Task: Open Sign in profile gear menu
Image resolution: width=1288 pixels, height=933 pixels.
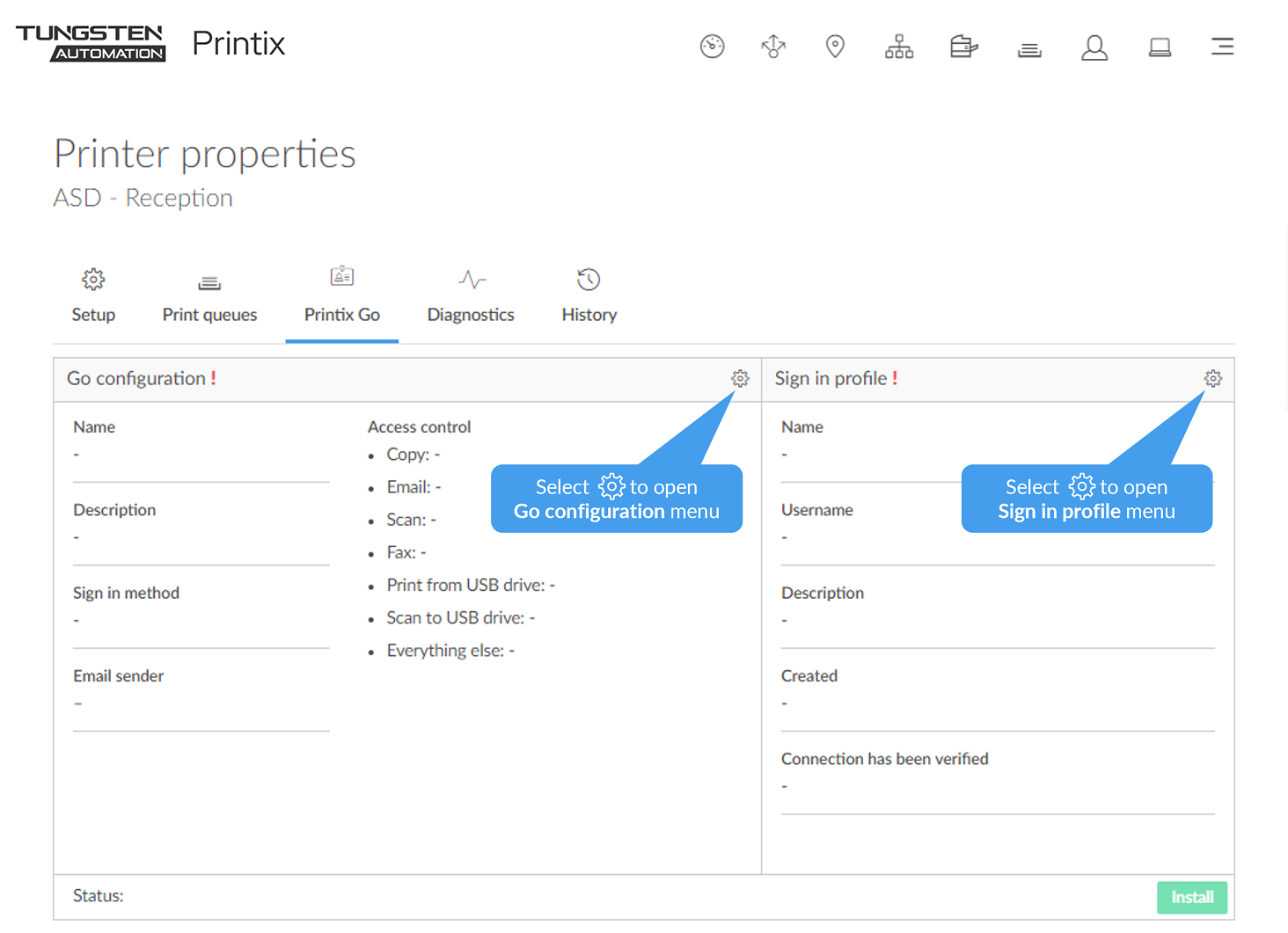Action: pos(1212,378)
